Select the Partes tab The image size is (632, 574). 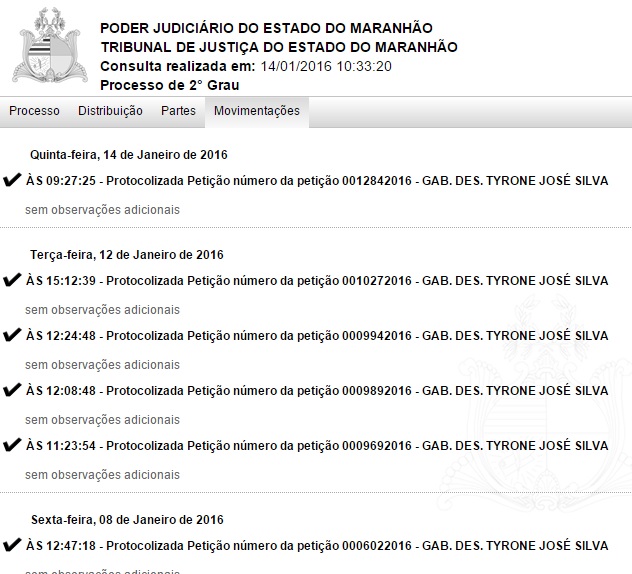point(178,111)
